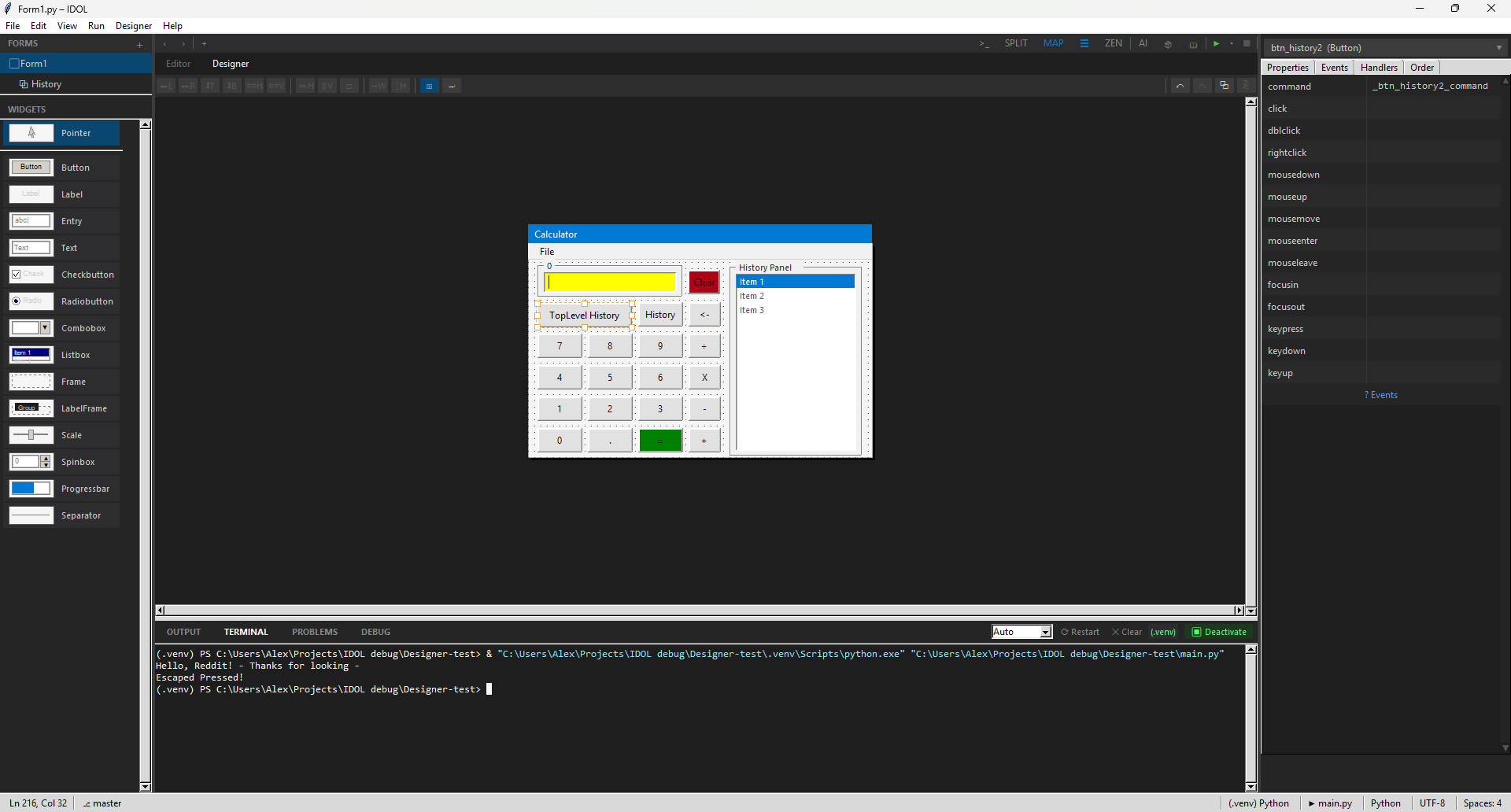
Task: Click the Align Top (T) toolbar icon
Action: (210, 86)
